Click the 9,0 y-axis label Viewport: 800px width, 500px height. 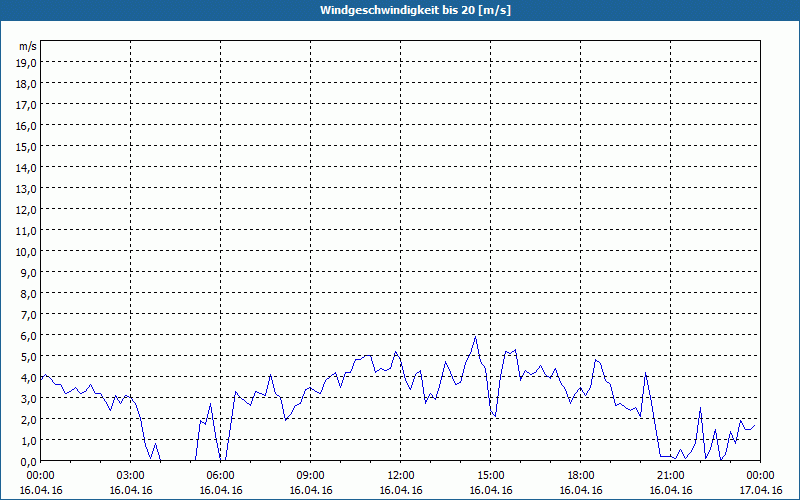click(x=30, y=272)
